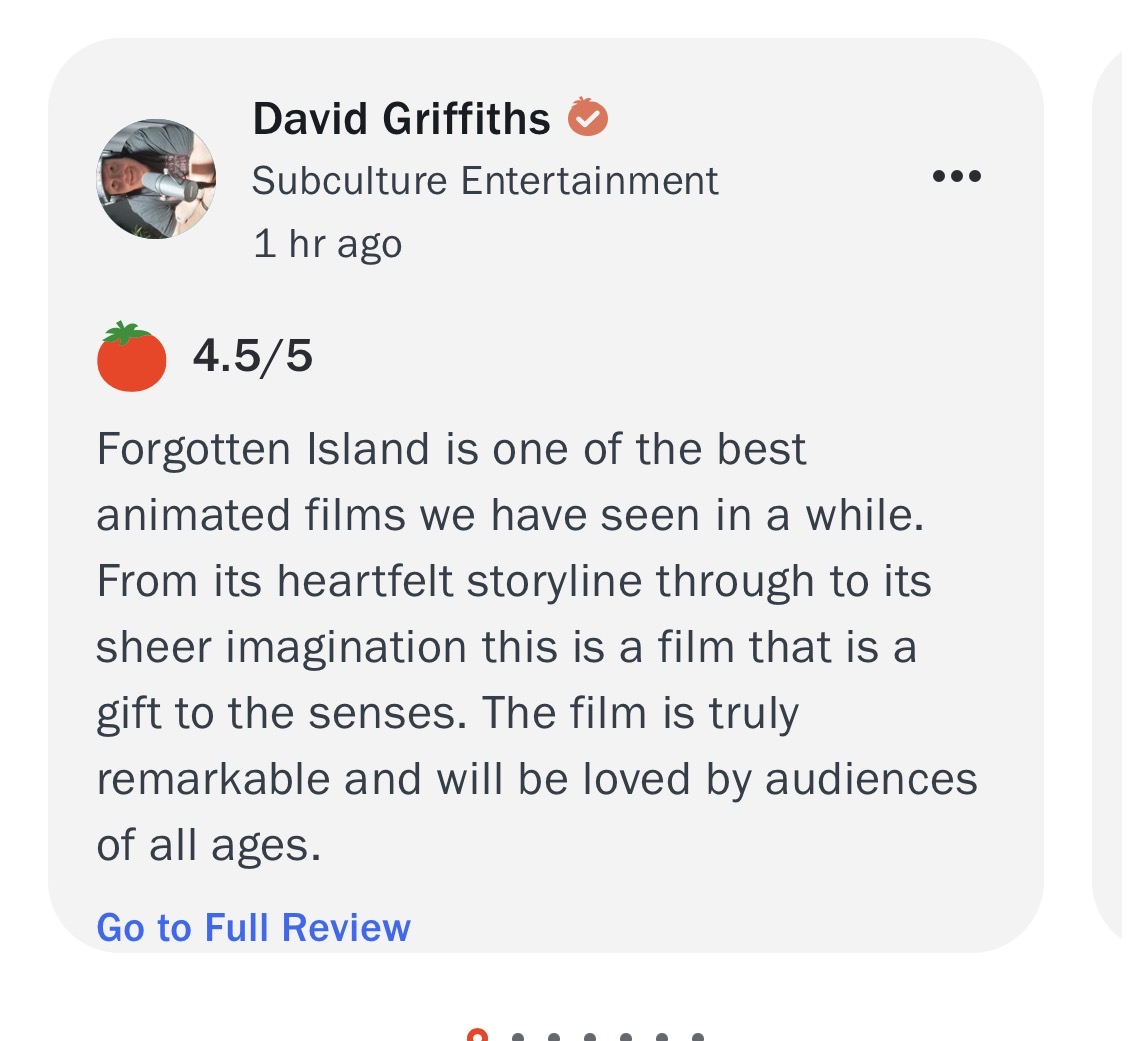This screenshot has height=1041, width=1143.
Task: Click the verified critic checkmark badge
Action: click(x=588, y=117)
